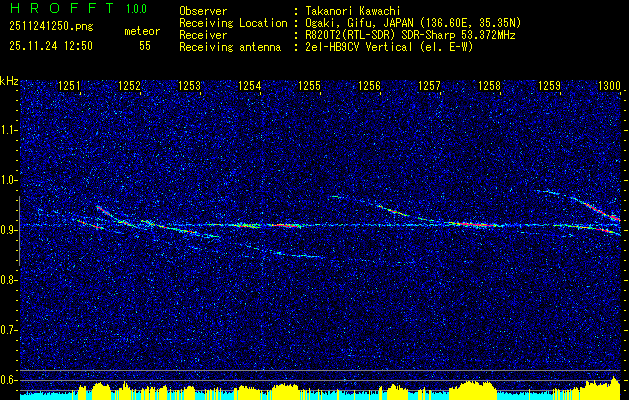This screenshot has height=400, width=629.
Task: Click the 1251 time marker
Action: pyautogui.click(x=69, y=86)
